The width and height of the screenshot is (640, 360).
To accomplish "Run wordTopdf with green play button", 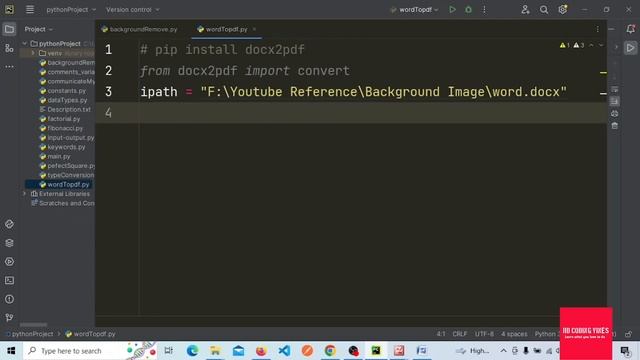I will click(452, 9).
